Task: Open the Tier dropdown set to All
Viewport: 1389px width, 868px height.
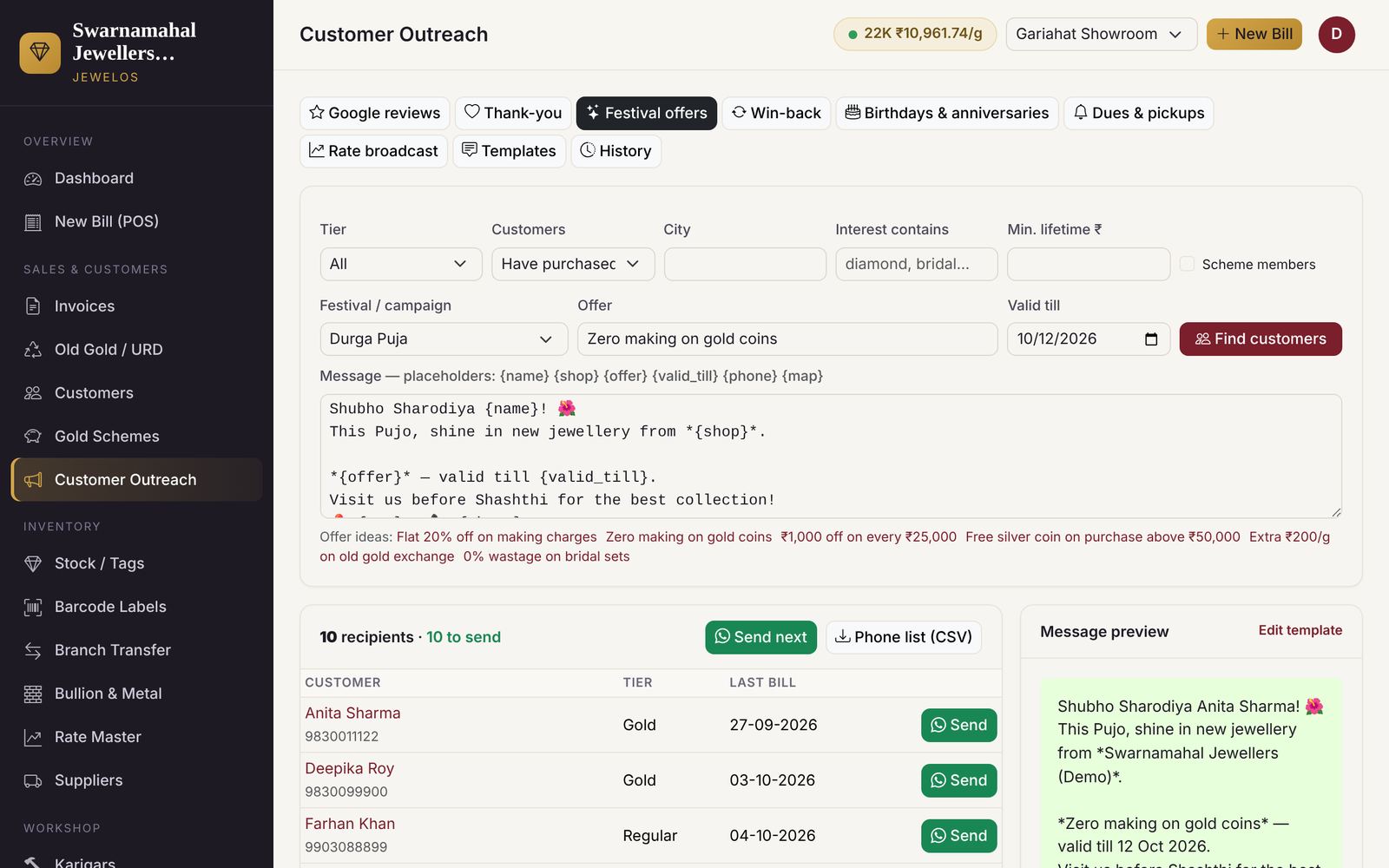Action: 400,264
